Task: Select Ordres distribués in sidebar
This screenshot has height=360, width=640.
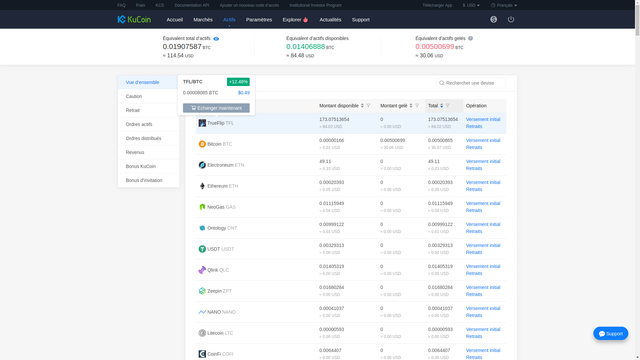Action: coord(149,138)
